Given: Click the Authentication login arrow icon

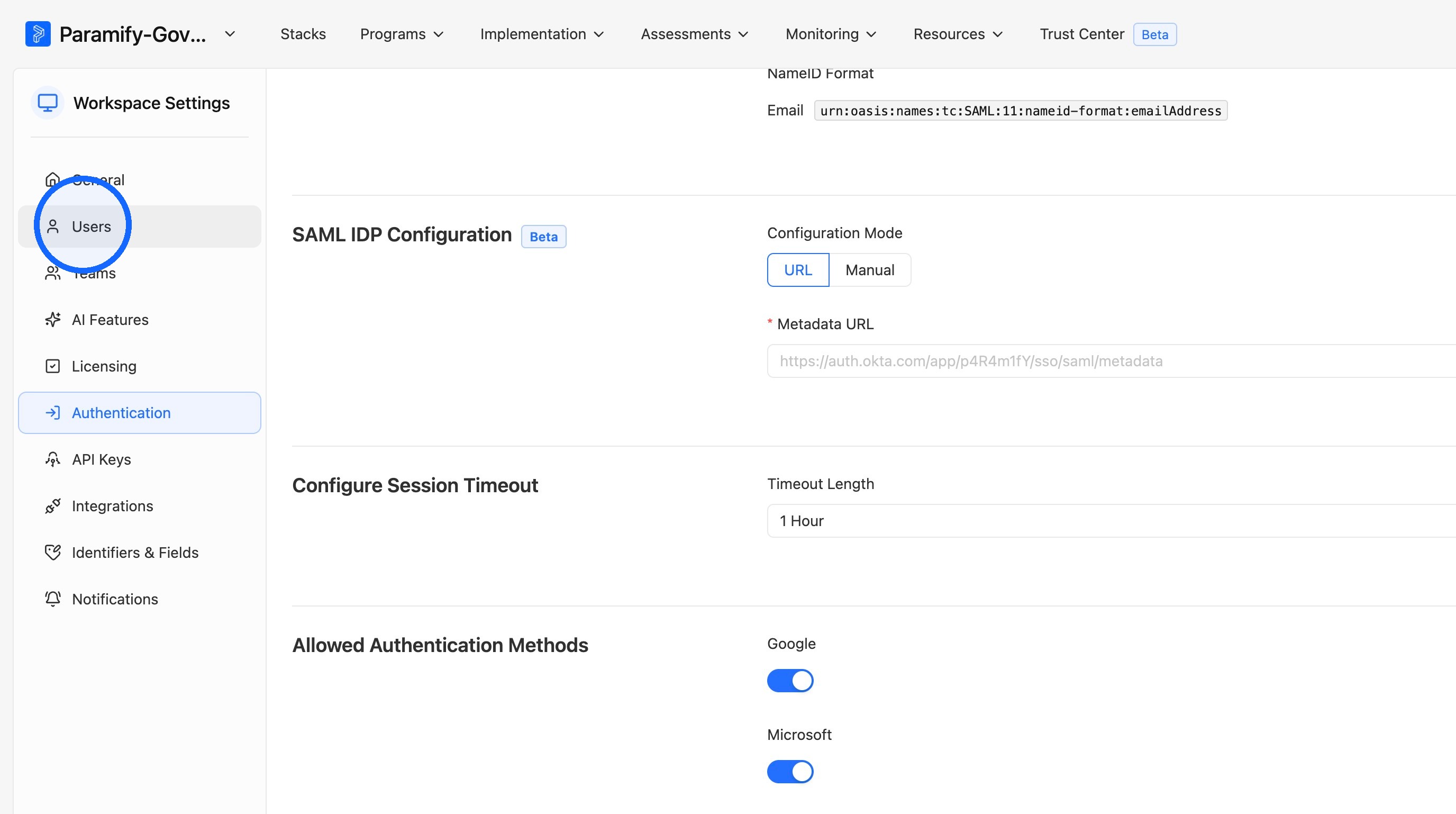Looking at the screenshot, I should pyautogui.click(x=52, y=413).
